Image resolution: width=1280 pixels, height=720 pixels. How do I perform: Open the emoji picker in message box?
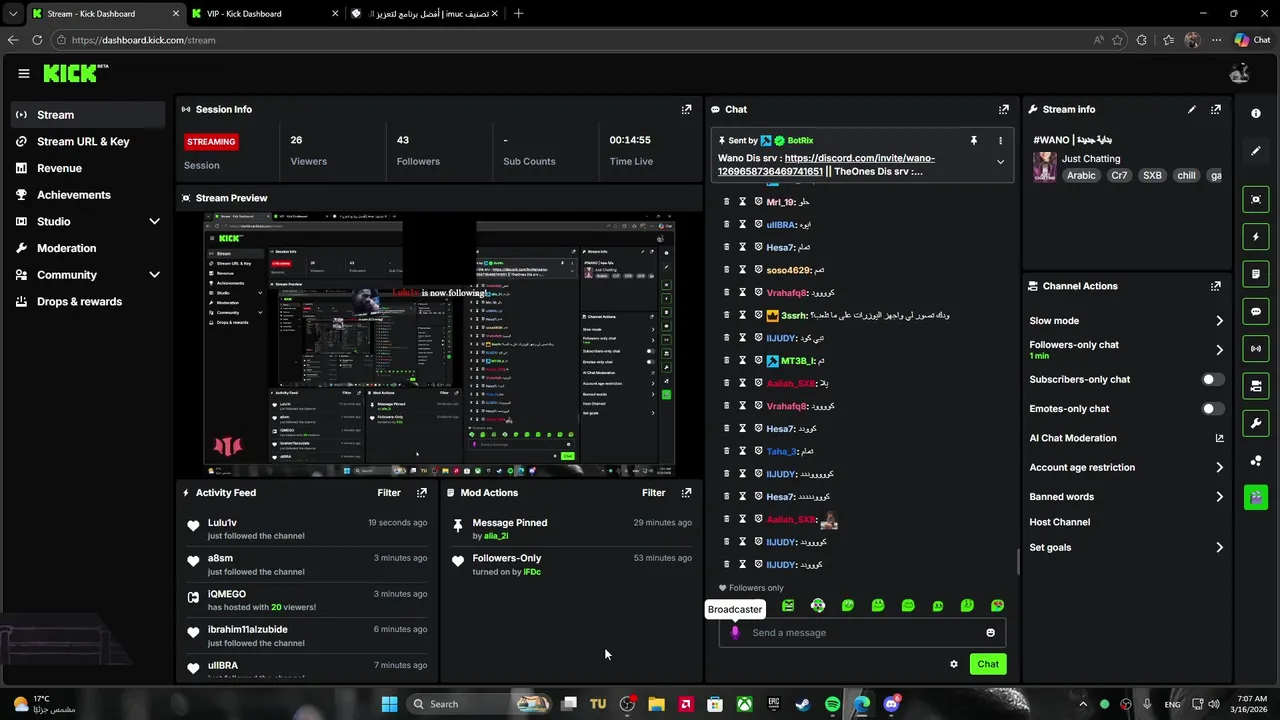tap(991, 633)
